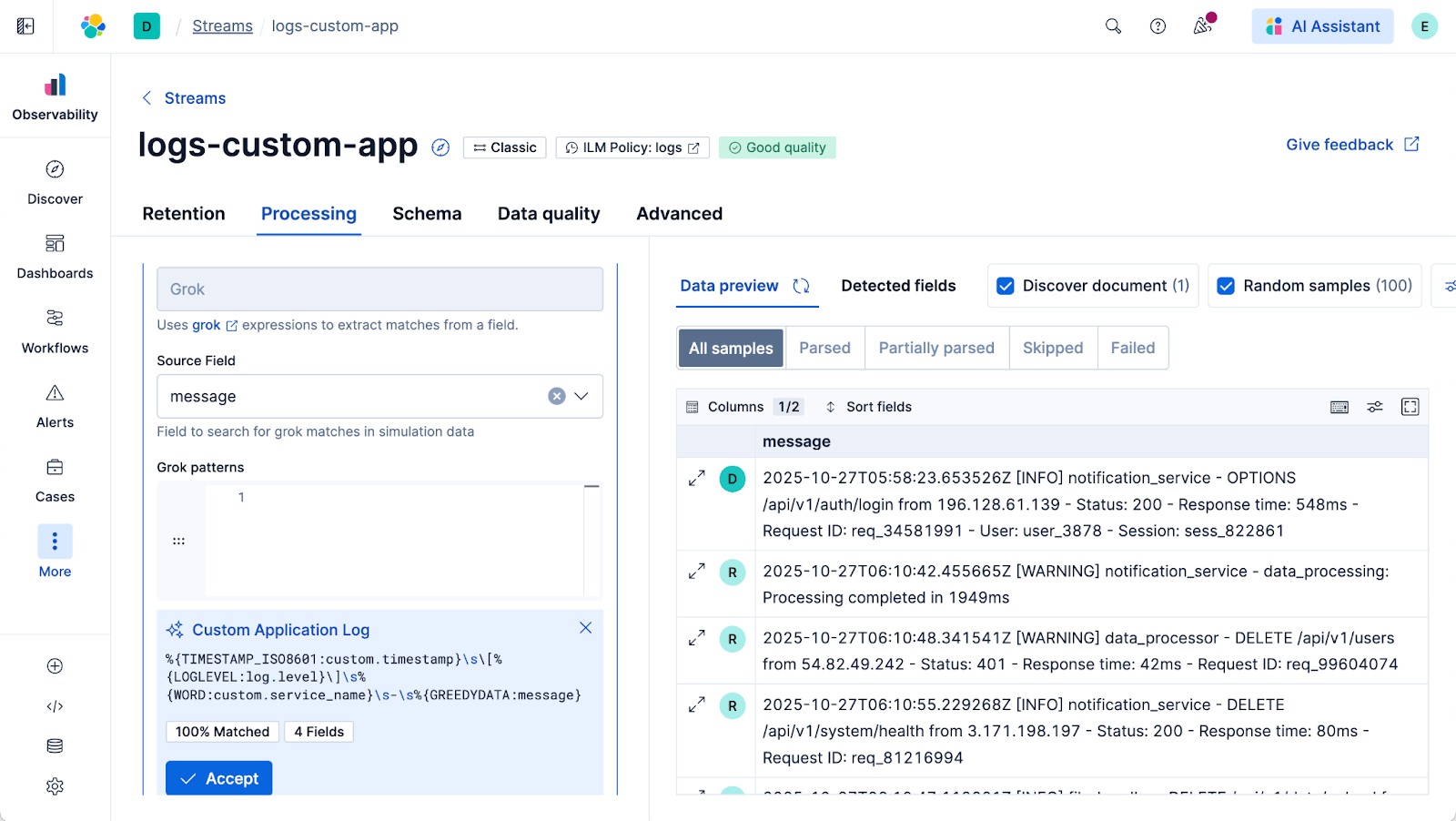The image size is (1456, 821).
Task: Accept the suggested grok pattern
Action: click(219, 778)
